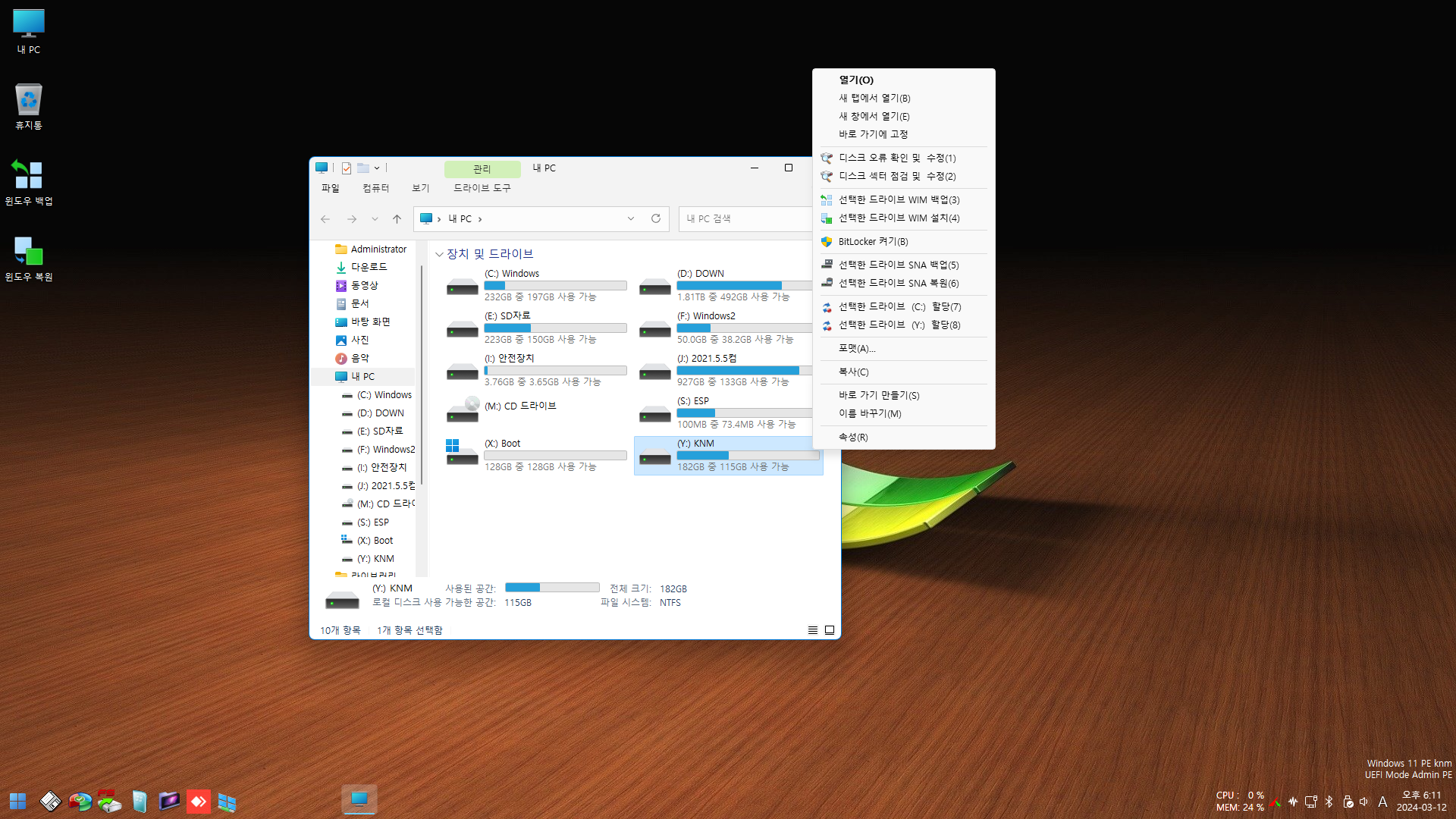Click the 내 PC 검색 search field
The height and width of the screenshot is (819, 1456).
(x=747, y=218)
